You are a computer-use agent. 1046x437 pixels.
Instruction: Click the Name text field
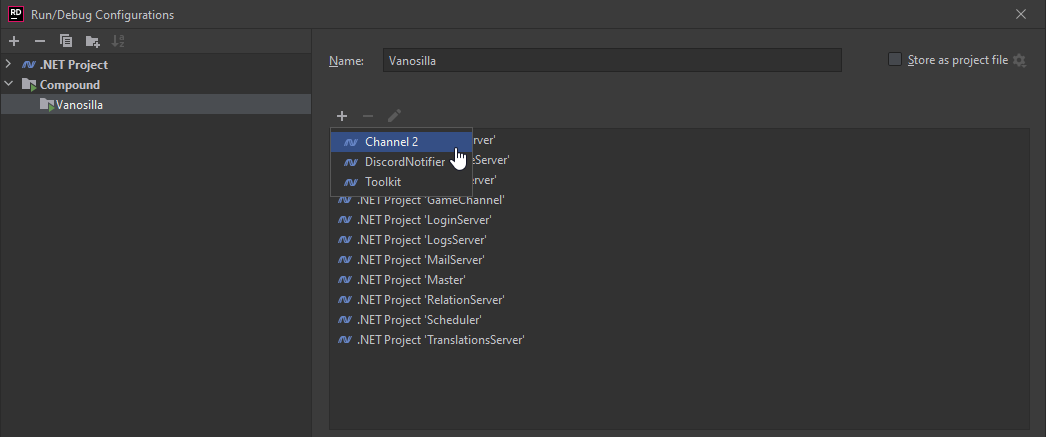(x=612, y=61)
